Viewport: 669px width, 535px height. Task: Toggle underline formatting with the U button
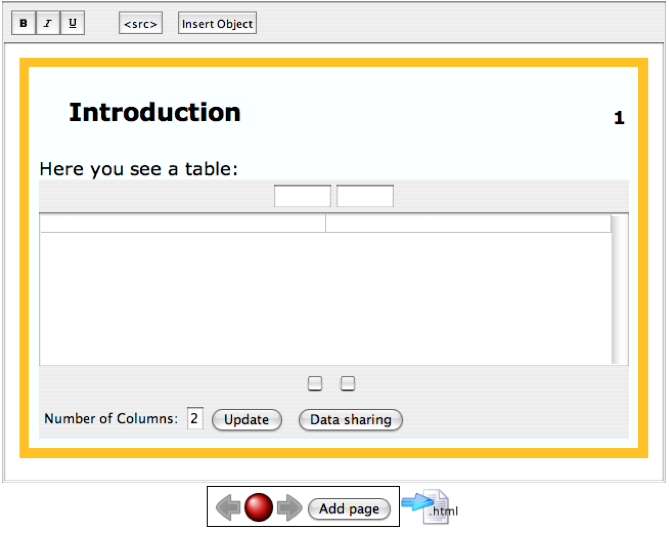[73, 23]
